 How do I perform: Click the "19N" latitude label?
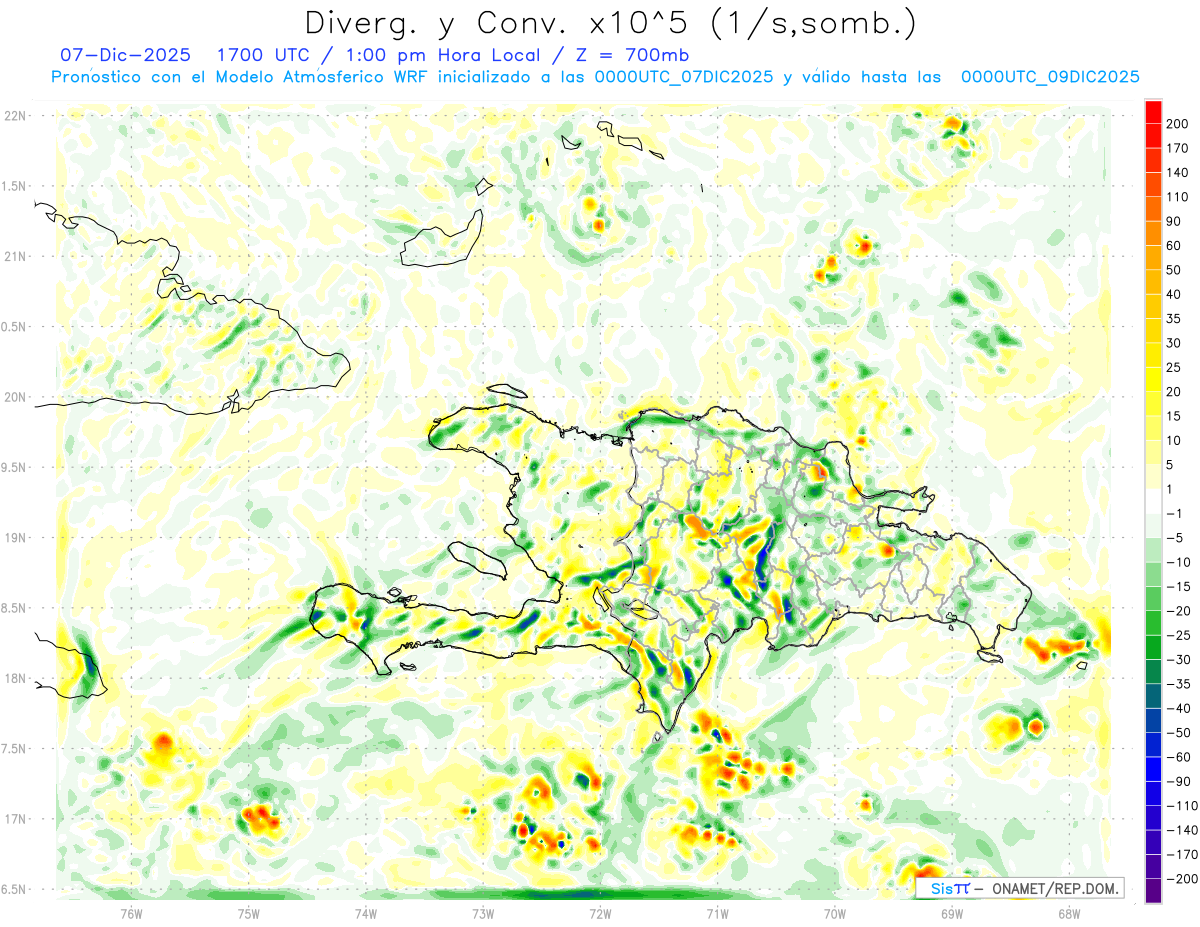pyautogui.click(x=14, y=537)
